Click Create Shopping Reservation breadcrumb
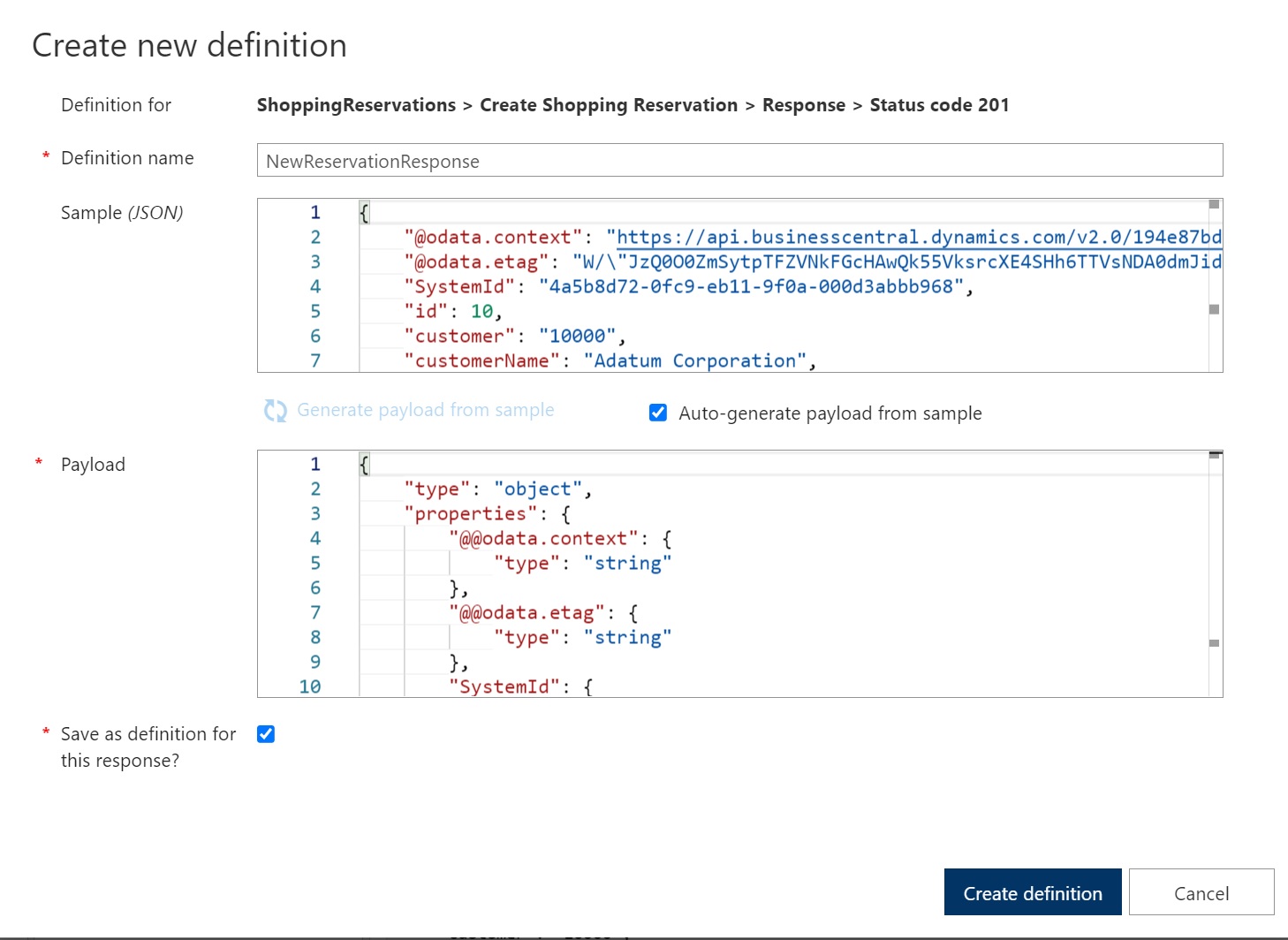The image size is (1288, 940). [608, 105]
